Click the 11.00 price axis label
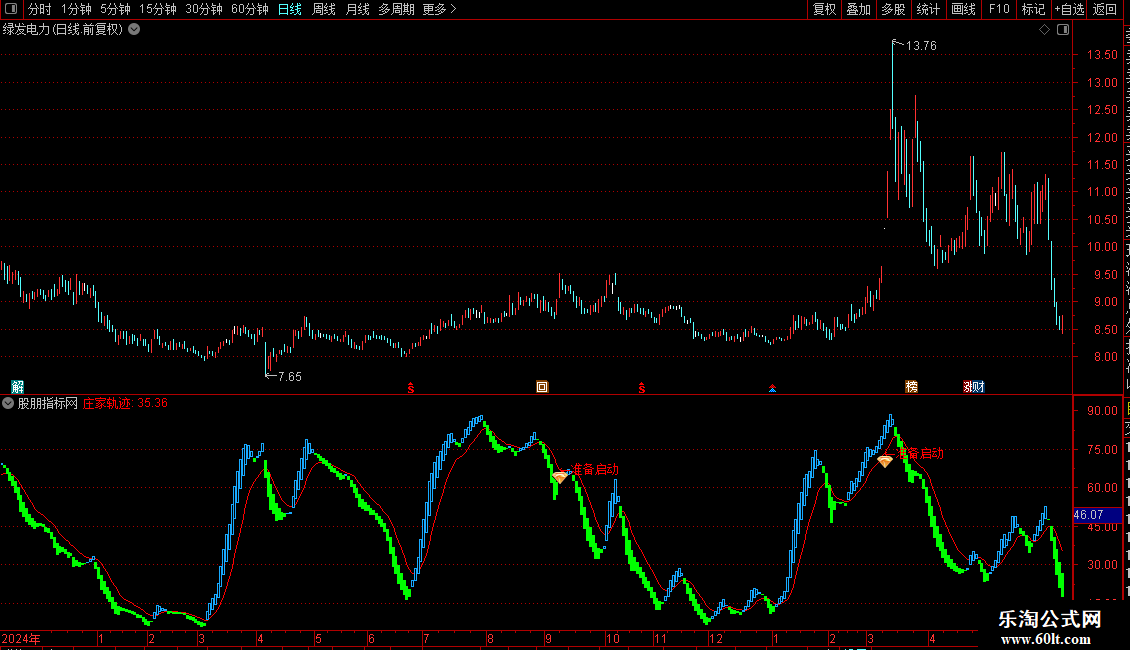The image size is (1130, 650). point(1102,192)
